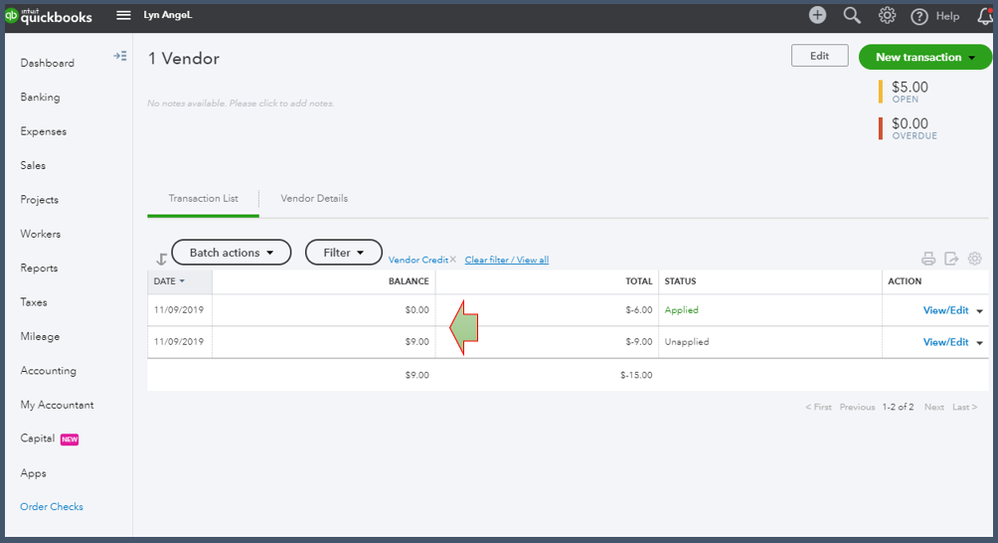Click the Applied status text
Screen dimensions: 998x543
(x=681, y=310)
